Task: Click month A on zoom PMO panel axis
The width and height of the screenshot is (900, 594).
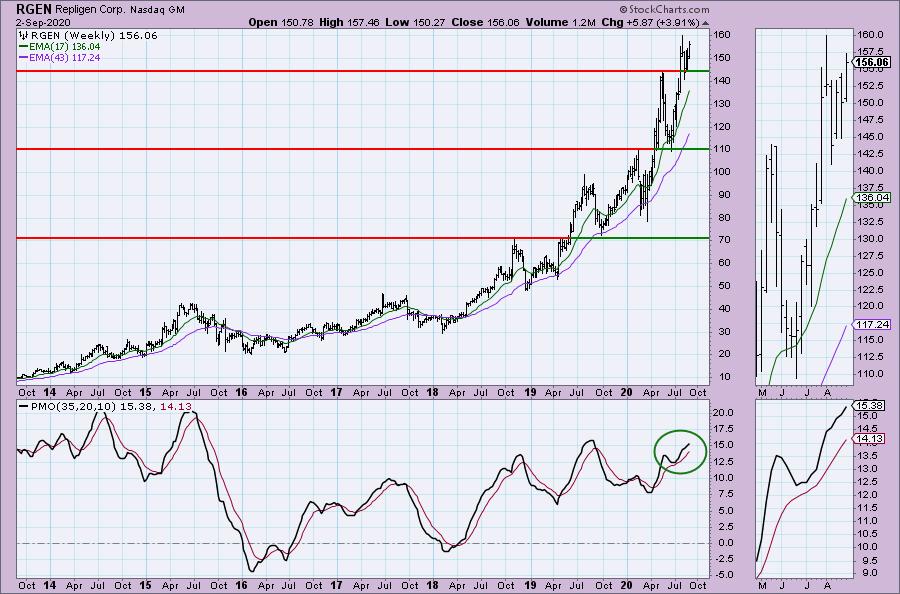Action: pyautogui.click(x=827, y=585)
